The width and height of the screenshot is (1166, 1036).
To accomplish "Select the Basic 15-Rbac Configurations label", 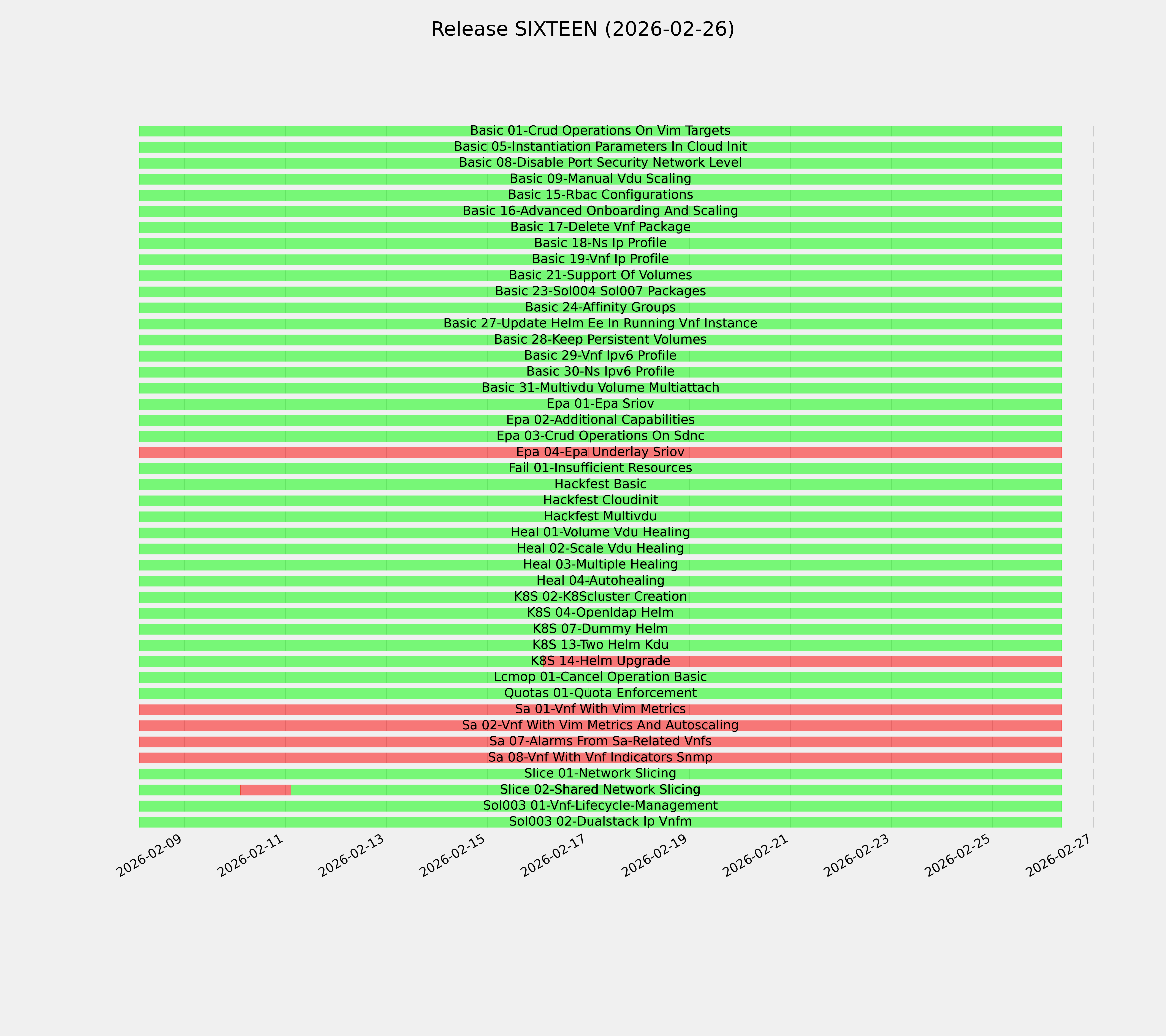I will tap(600, 195).
